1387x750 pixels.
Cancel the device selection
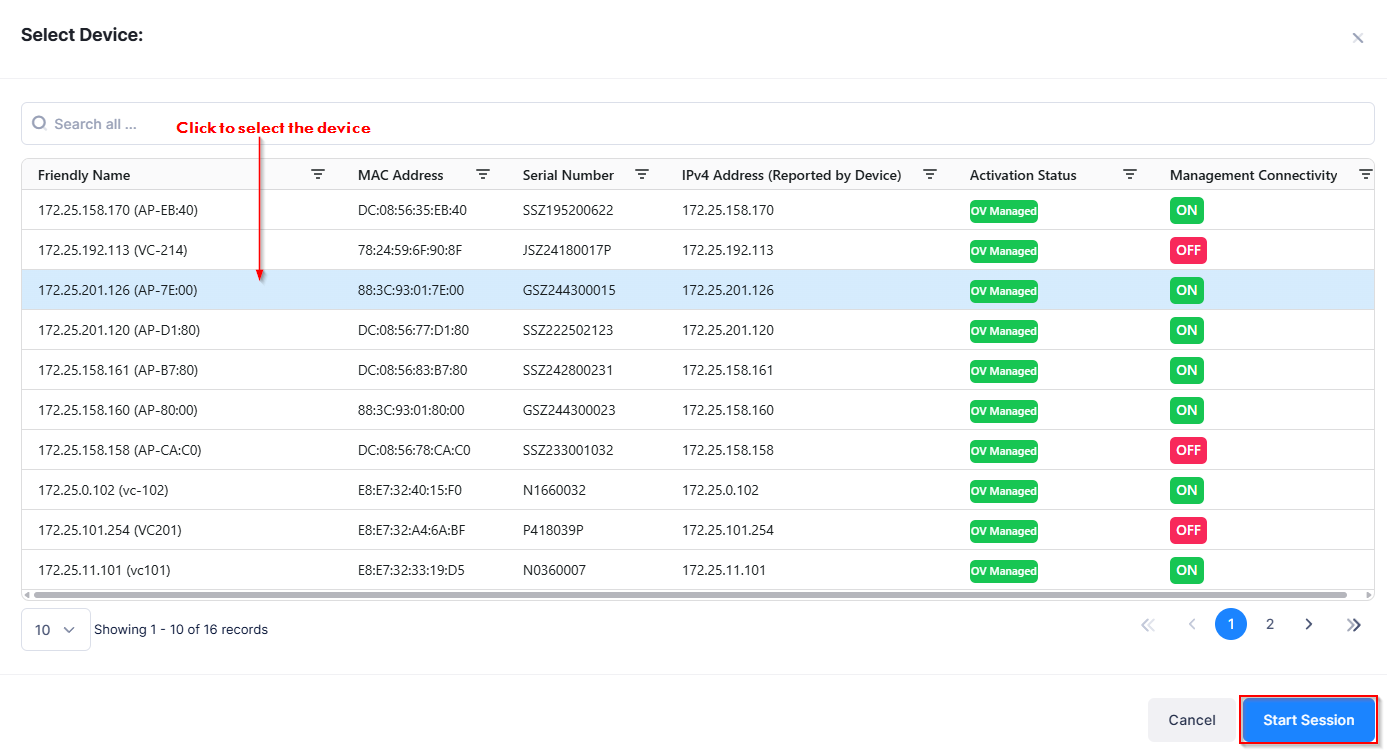pos(1192,720)
